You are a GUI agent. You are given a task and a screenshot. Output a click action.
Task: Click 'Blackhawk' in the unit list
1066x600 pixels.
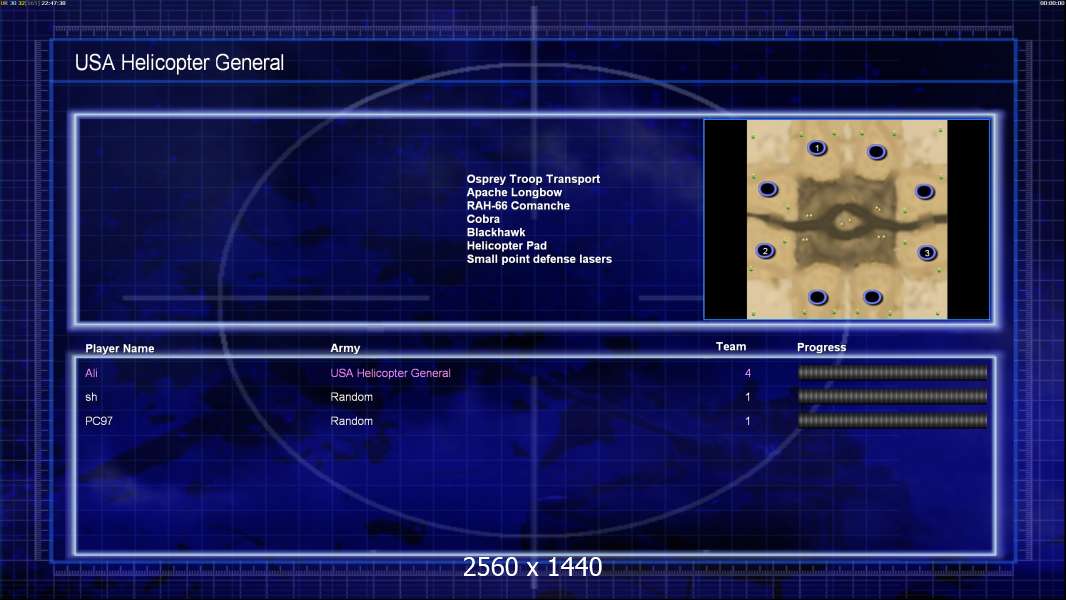(496, 232)
